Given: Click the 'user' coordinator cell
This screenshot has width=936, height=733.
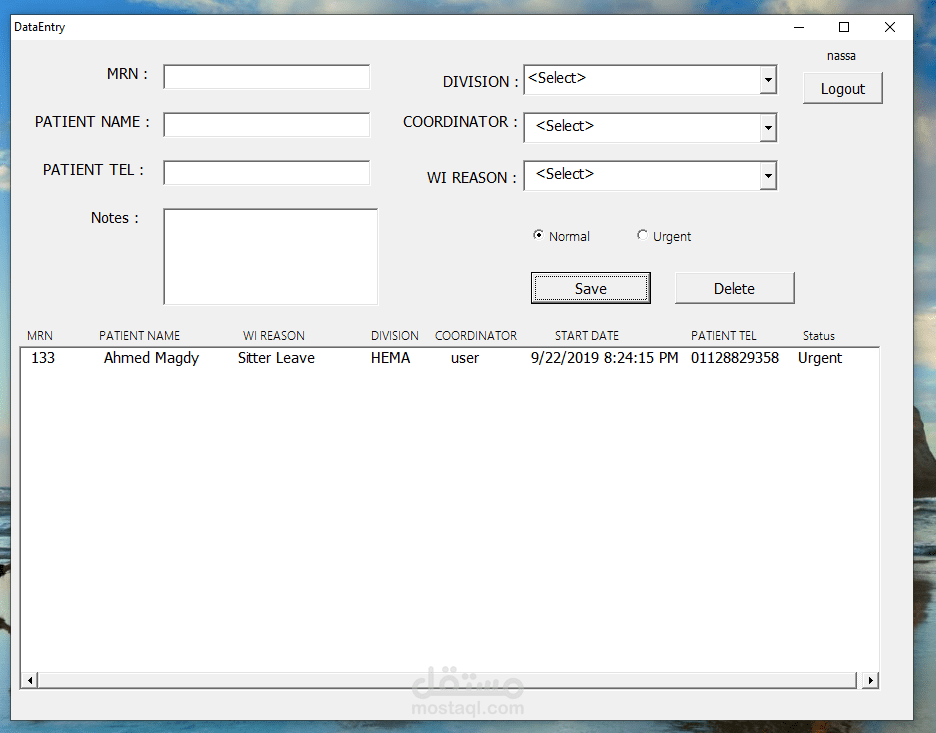Looking at the screenshot, I should 464,358.
